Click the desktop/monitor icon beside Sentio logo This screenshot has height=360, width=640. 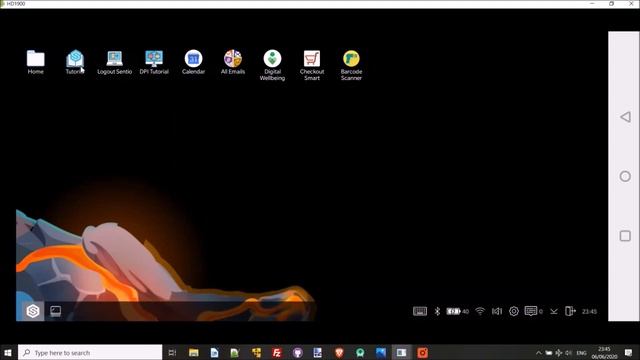pyautogui.click(x=56, y=311)
